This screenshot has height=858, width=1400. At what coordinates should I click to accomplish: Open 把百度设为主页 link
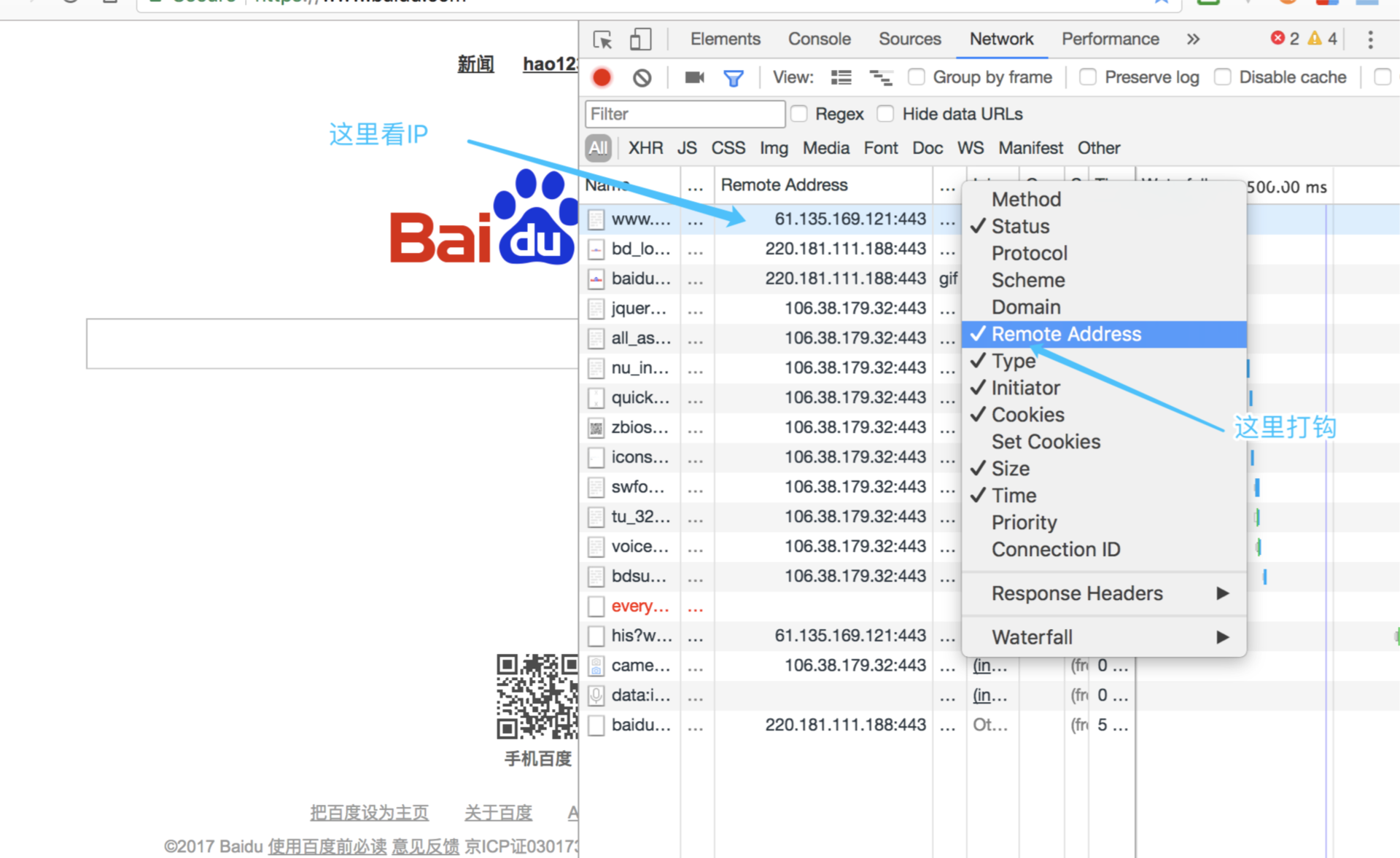tap(369, 812)
